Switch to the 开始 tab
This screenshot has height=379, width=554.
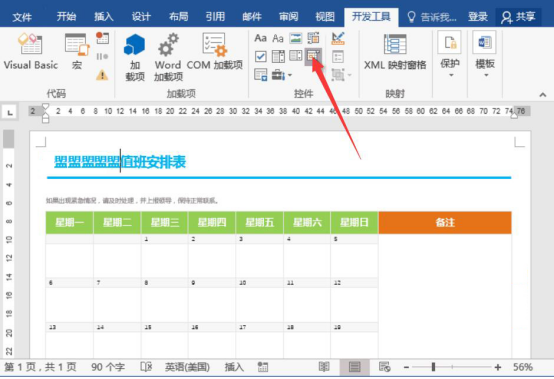coord(66,16)
